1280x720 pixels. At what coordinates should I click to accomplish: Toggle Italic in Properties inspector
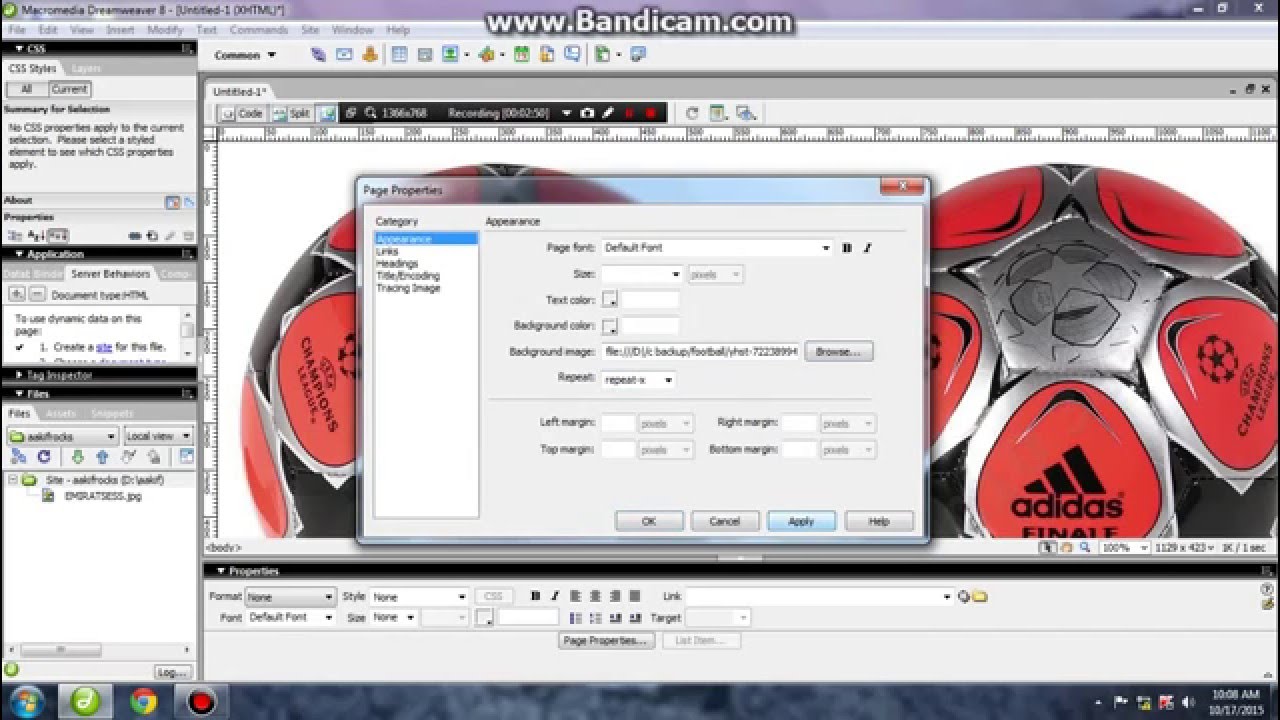tap(554, 596)
